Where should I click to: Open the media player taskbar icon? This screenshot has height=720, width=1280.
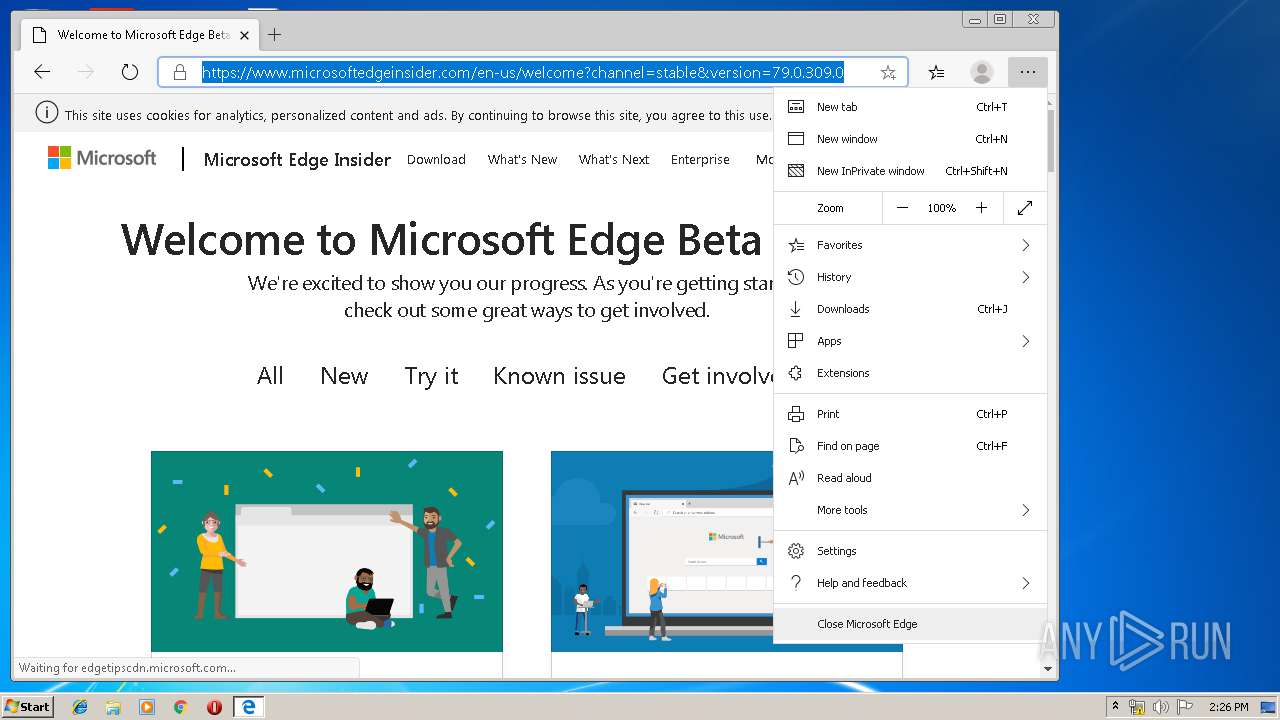(x=147, y=707)
